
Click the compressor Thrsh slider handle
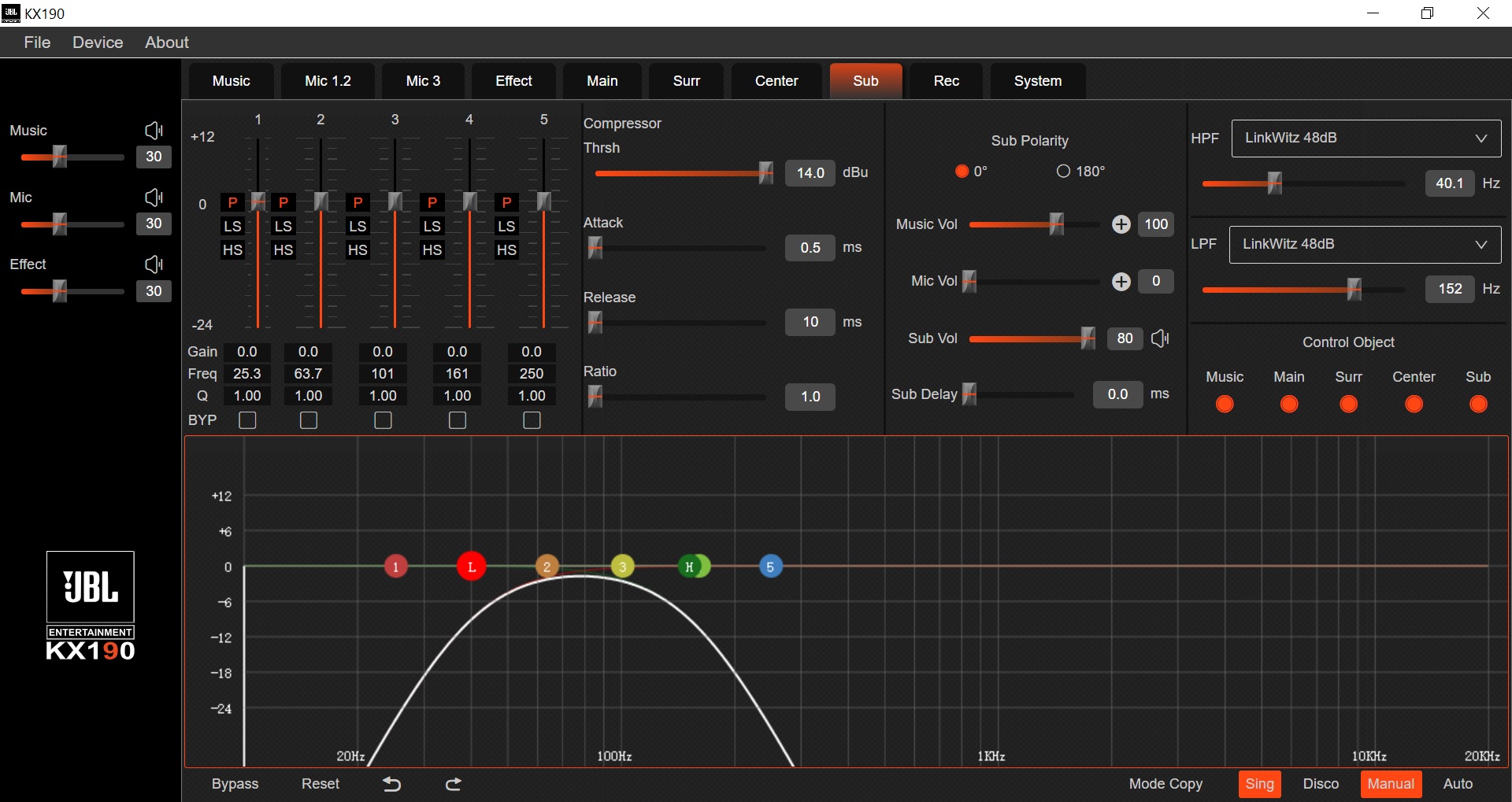coord(765,173)
